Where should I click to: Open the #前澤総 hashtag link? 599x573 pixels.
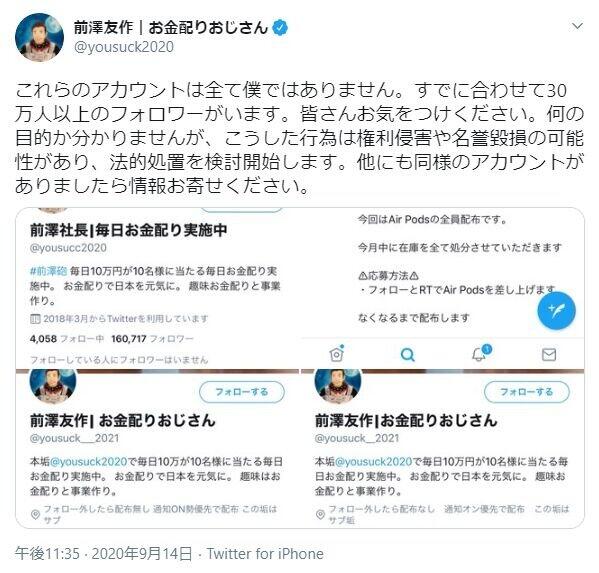pyautogui.click(x=49, y=271)
